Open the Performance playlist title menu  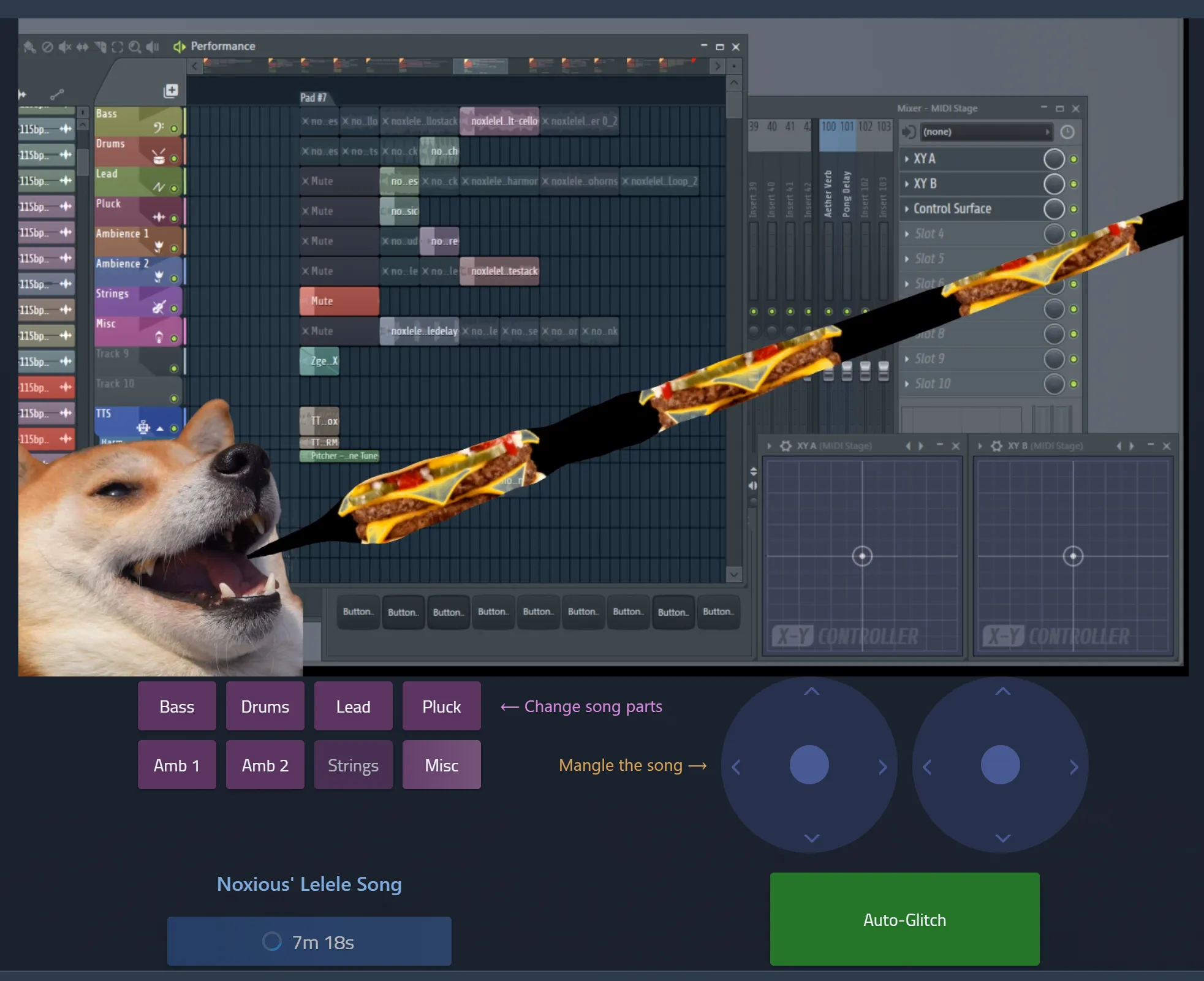tap(222, 47)
